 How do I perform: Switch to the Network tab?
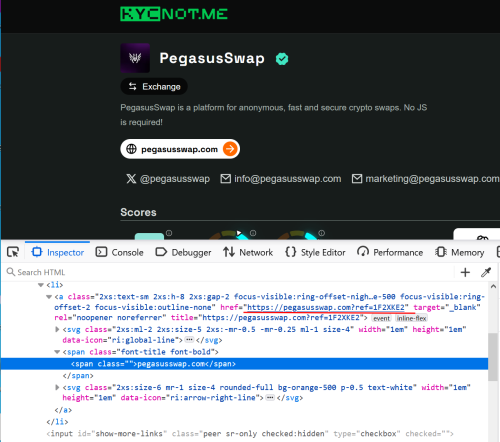click(x=248, y=252)
